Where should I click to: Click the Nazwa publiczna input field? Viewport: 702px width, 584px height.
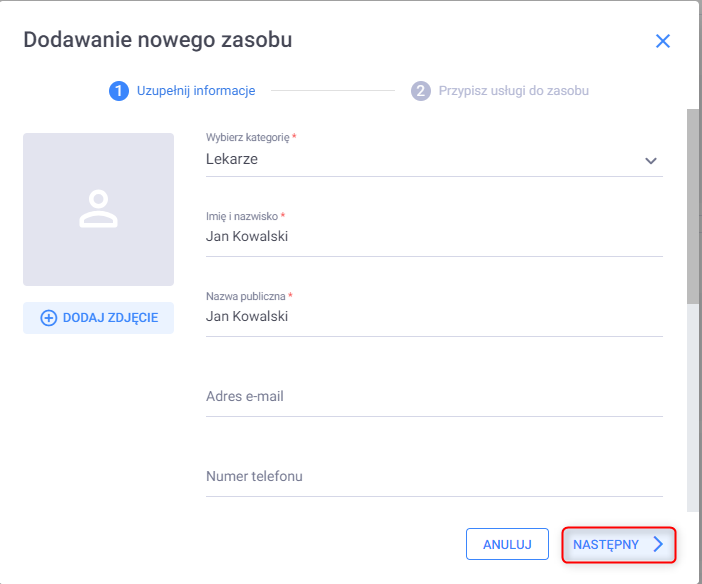433,317
